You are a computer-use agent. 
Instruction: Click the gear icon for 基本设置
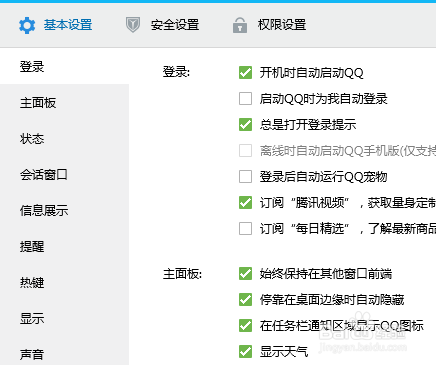[27, 25]
